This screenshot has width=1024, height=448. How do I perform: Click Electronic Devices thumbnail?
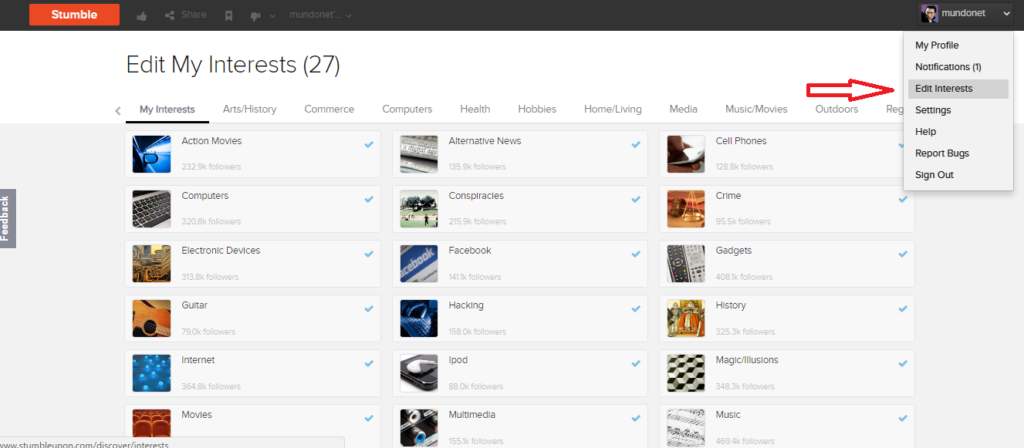[x=152, y=264]
